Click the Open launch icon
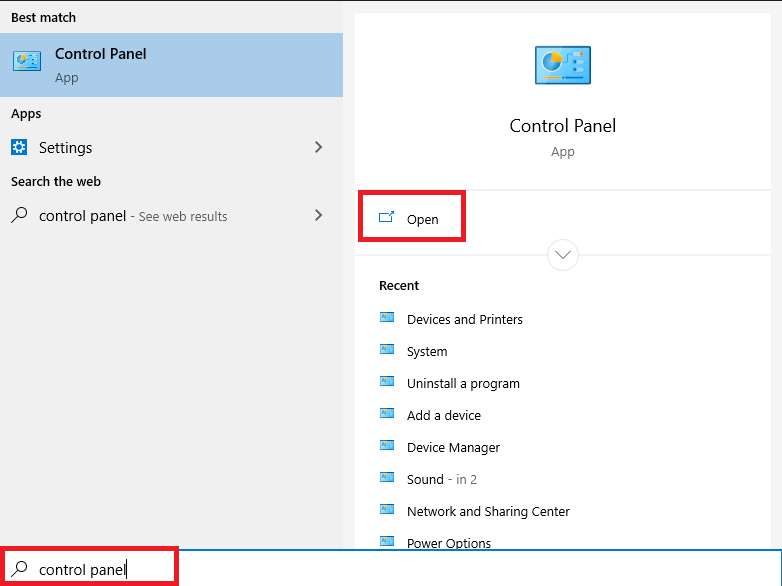The image size is (782, 586). pyautogui.click(x=387, y=217)
